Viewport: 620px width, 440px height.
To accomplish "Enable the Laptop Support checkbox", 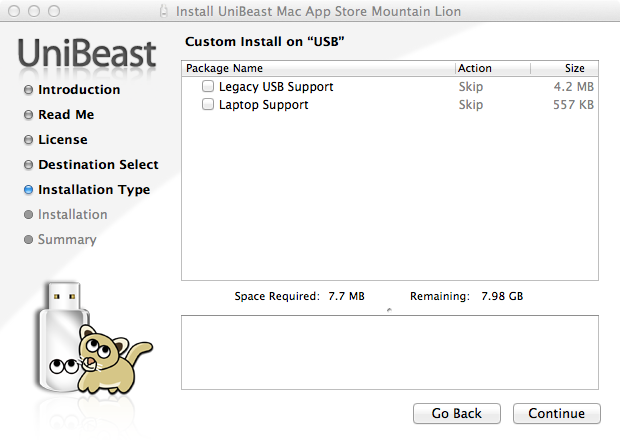I will point(208,105).
